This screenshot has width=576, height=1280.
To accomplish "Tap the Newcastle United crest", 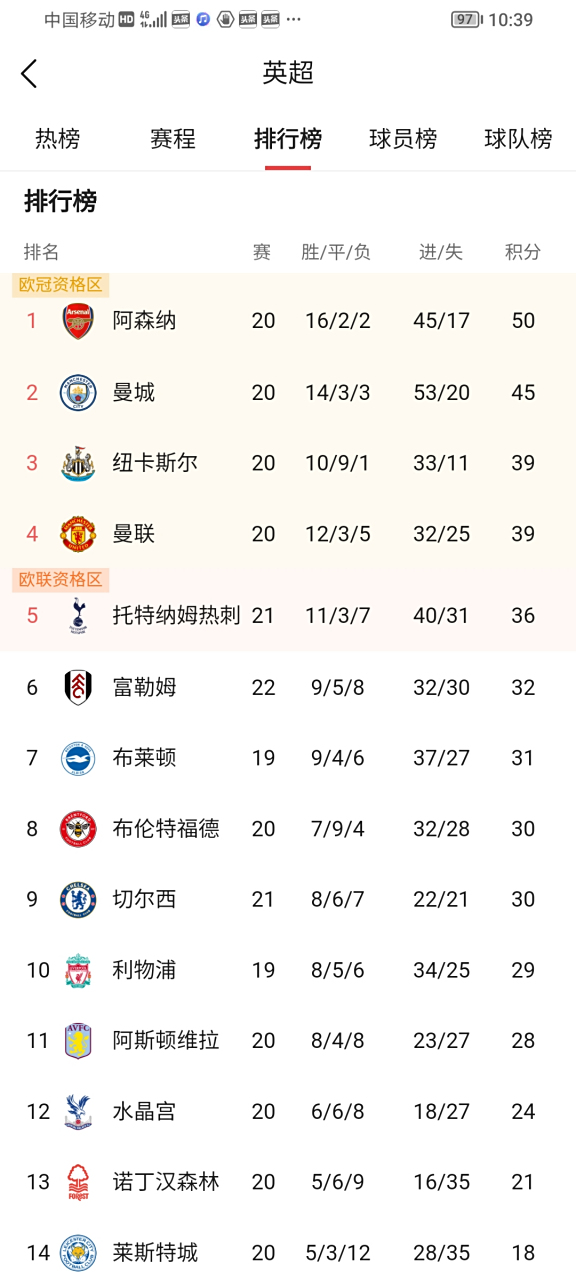I will (x=77, y=463).
